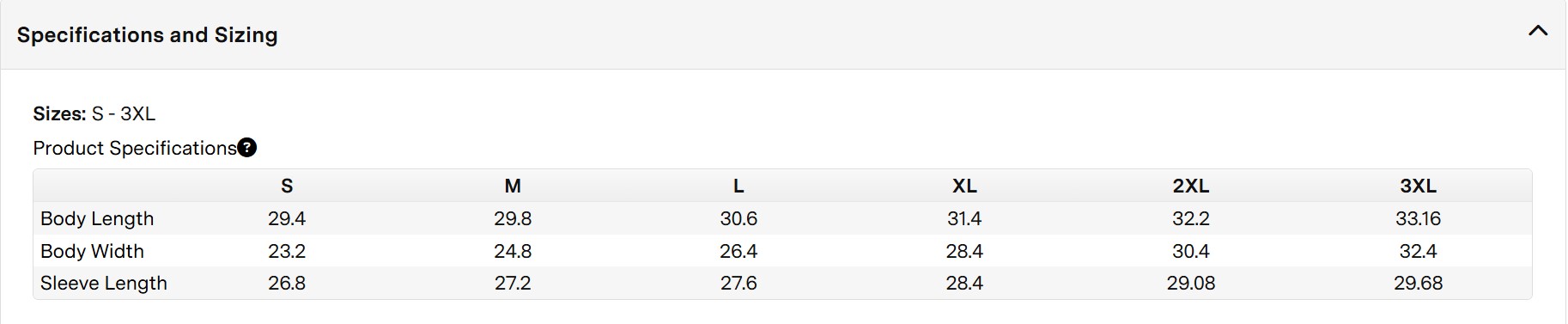Screen dimensions: 1568x324
Task: Click the Body Length row label
Action: pyautogui.click(x=97, y=218)
